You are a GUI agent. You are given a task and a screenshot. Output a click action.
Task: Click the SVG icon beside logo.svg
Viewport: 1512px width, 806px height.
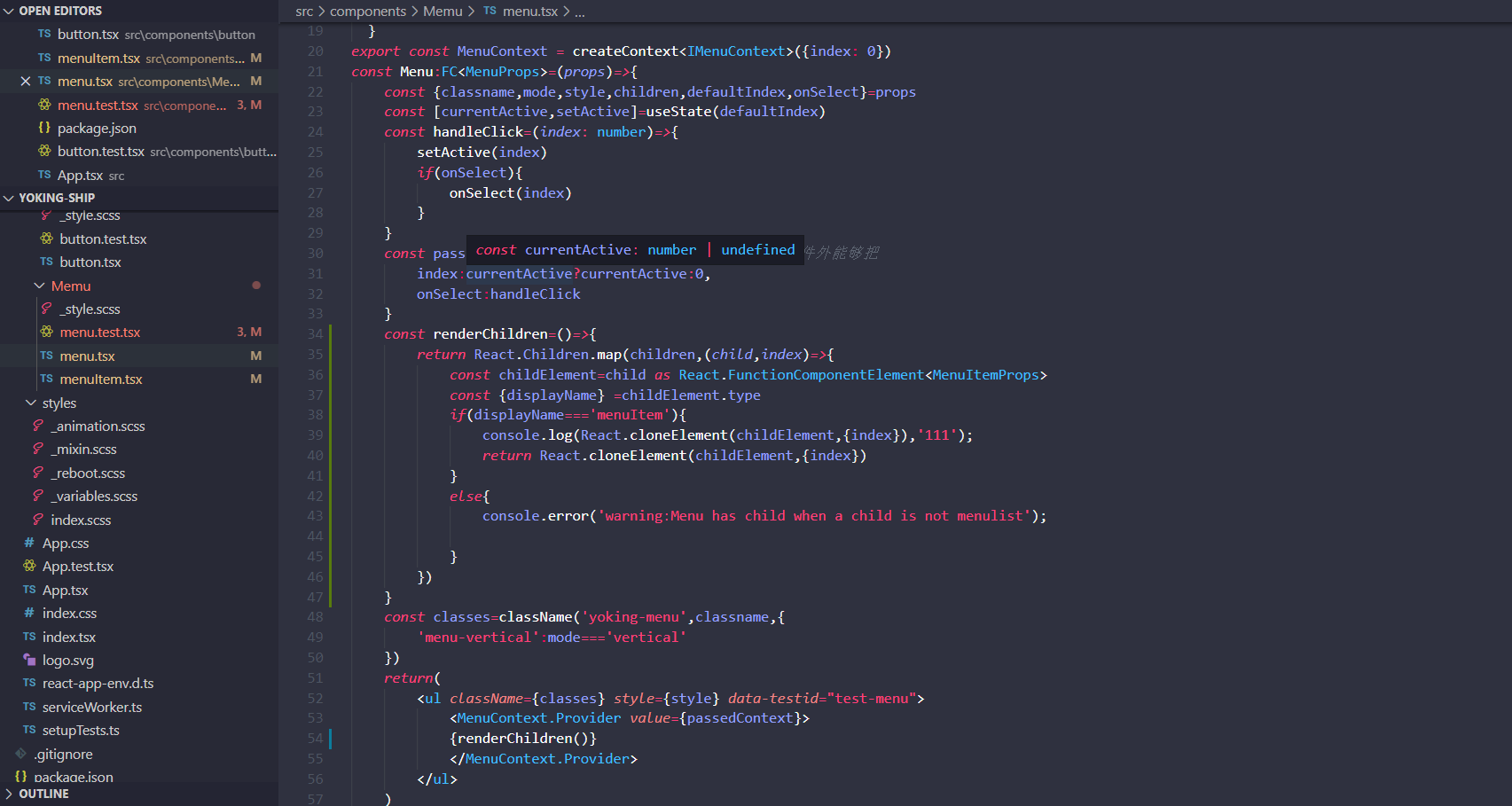pos(29,660)
